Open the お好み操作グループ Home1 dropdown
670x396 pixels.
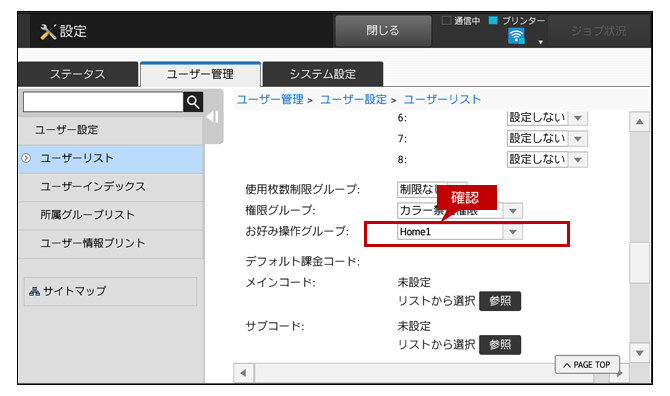coord(513,232)
